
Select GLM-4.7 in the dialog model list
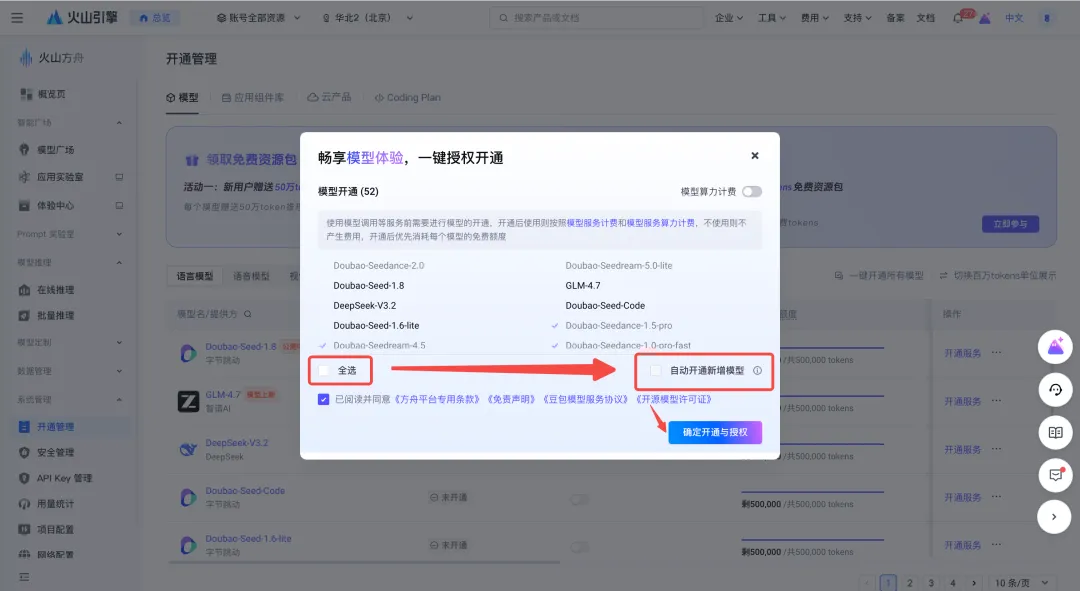(583, 286)
